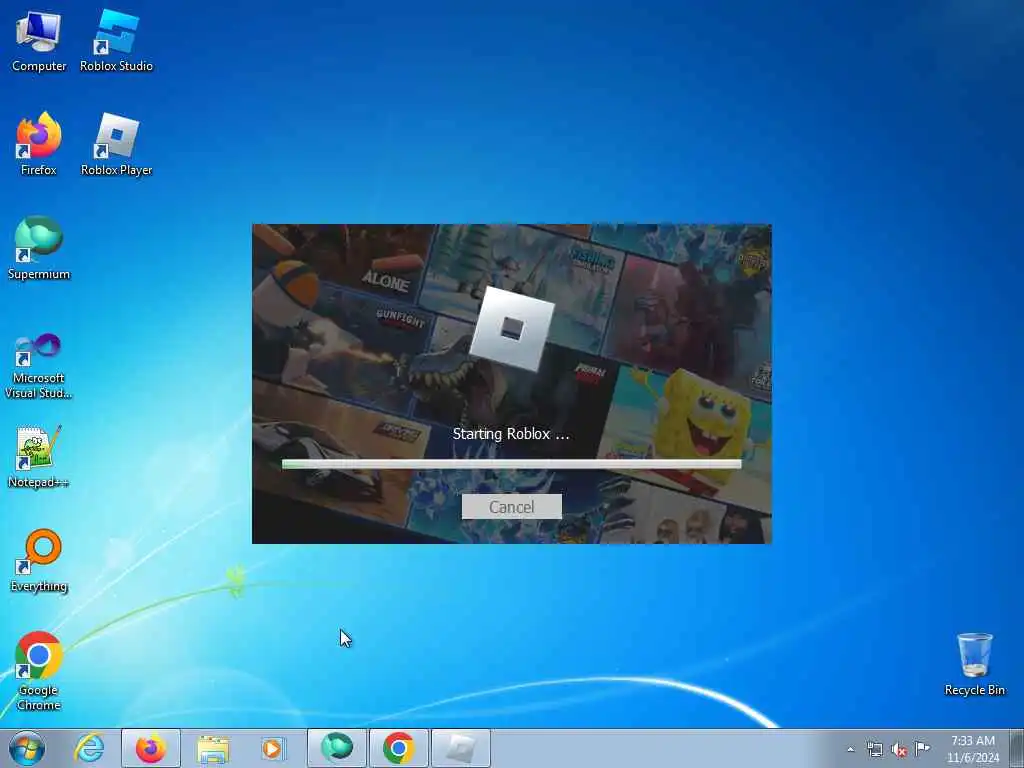
Task: Click the Starting Roblox progress bar
Action: 511,464
